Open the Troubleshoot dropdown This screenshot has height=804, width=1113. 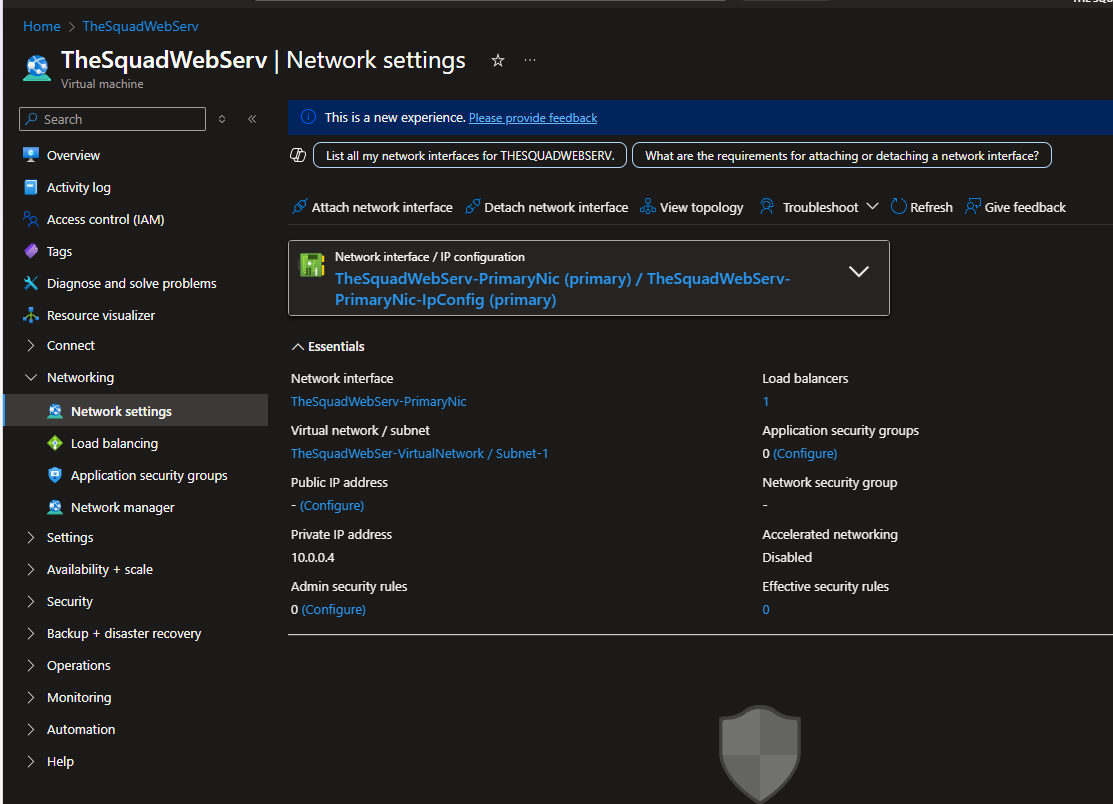point(819,207)
